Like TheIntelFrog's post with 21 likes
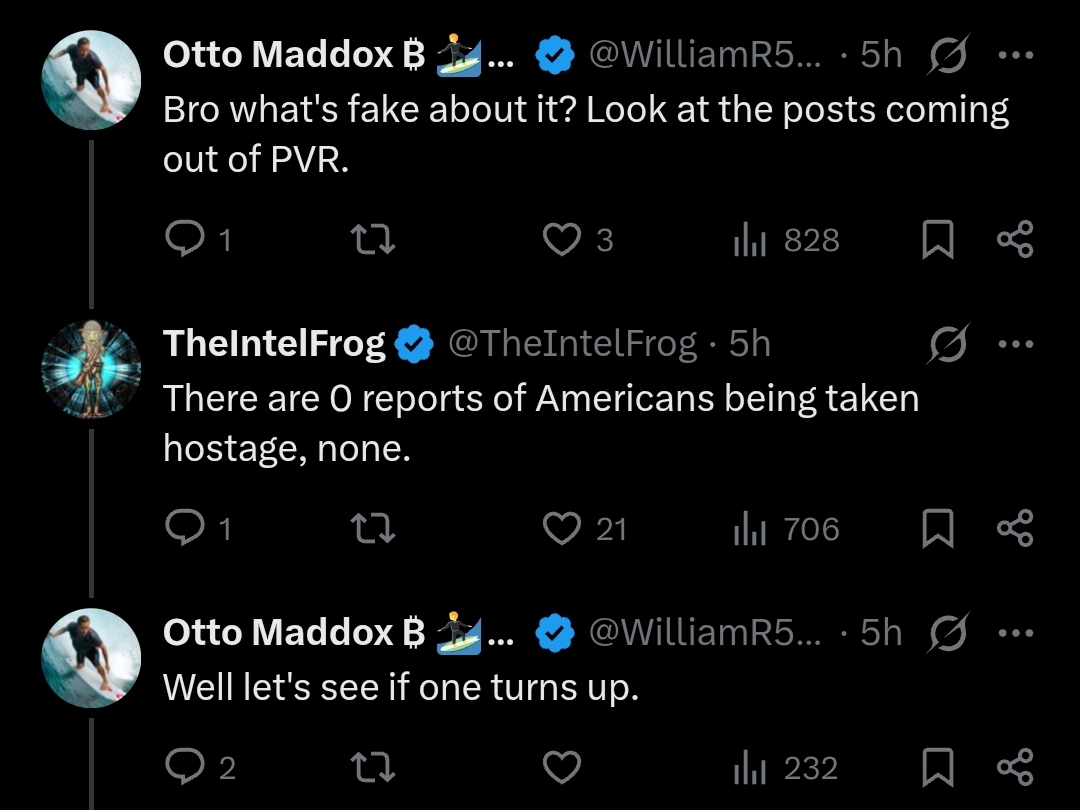The height and width of the screenshot is (810, 1080). pyautogui.click(x=562, y=528)
